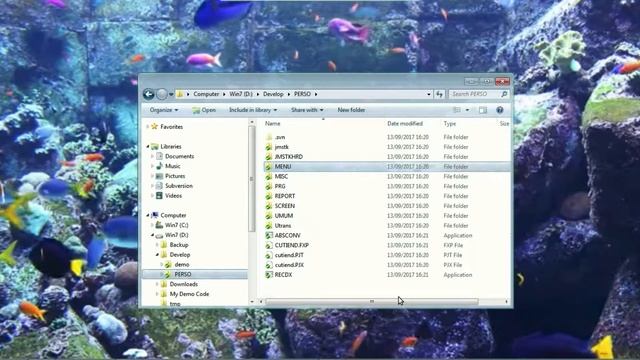This screenshot has height=360, width=640.
Task: Click the Forward navigation arrow
Action: tap(162, 94)
